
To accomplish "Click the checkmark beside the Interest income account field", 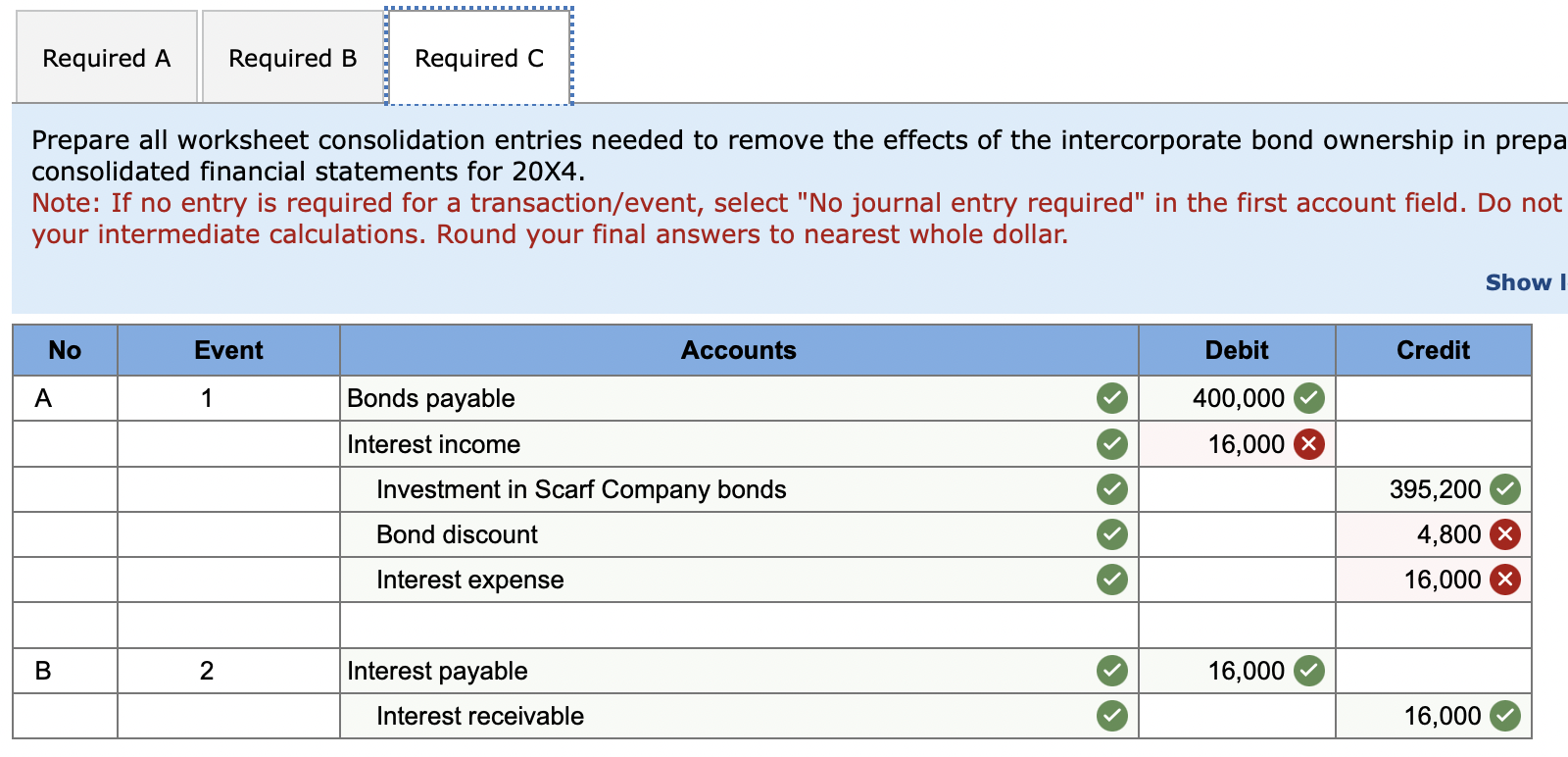I will pos(1110,443).
